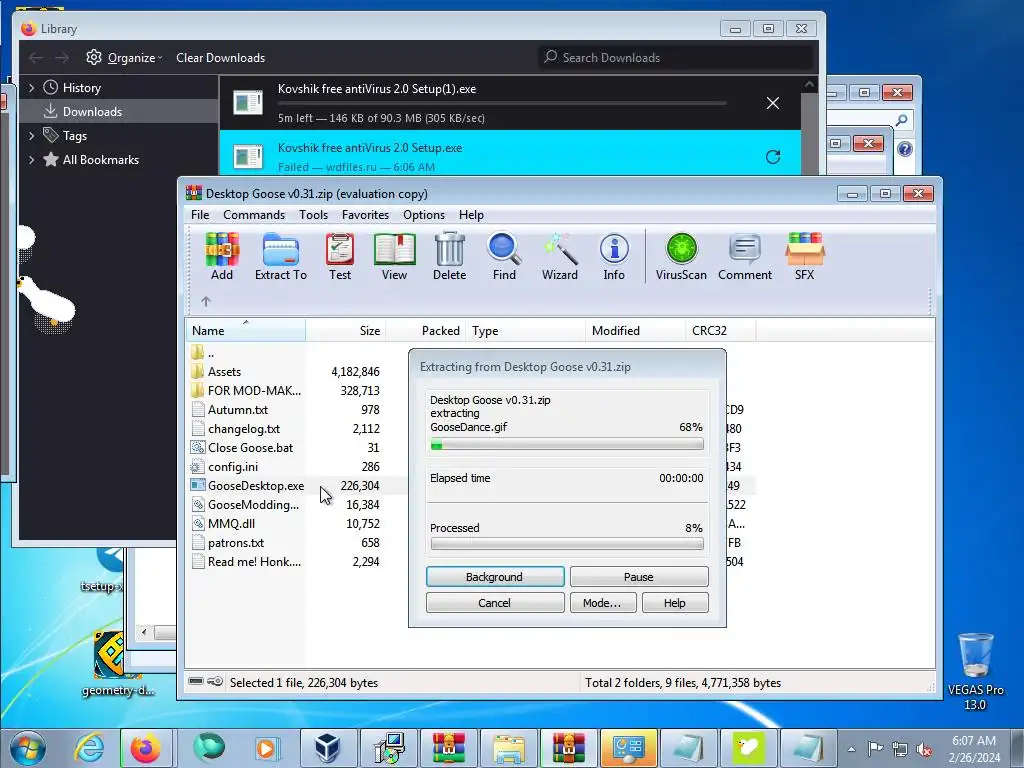
Task: Open the Extract To tool
Action: click(x=281, y=257)
